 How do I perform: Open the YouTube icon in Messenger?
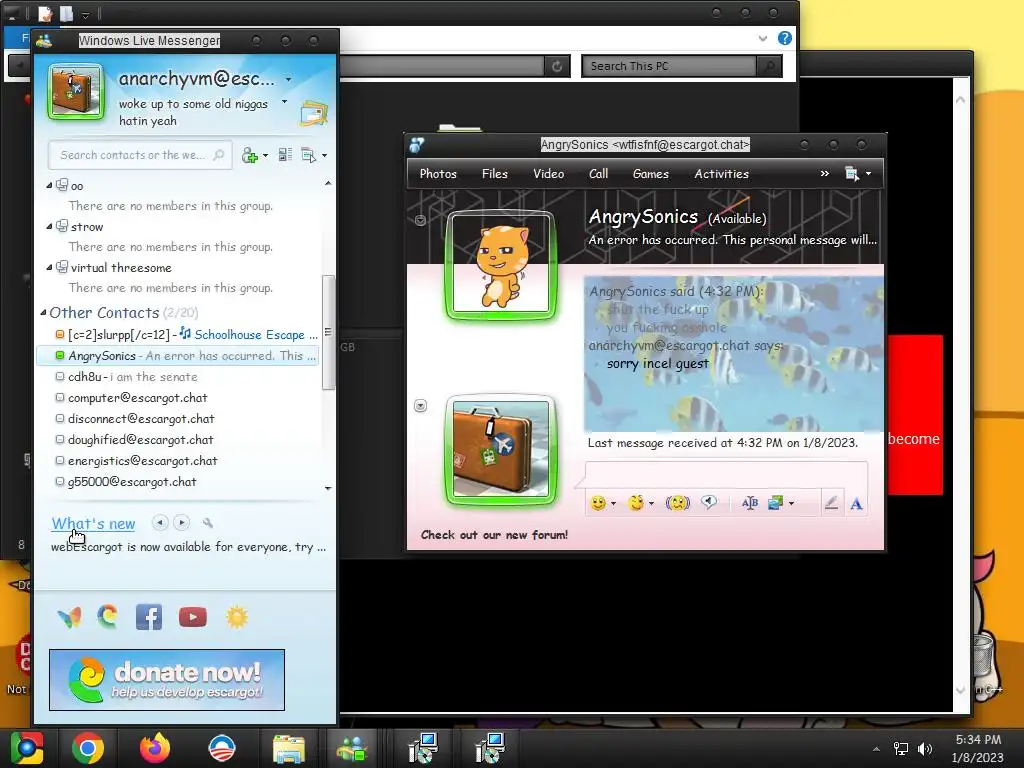tap(193, 617)
